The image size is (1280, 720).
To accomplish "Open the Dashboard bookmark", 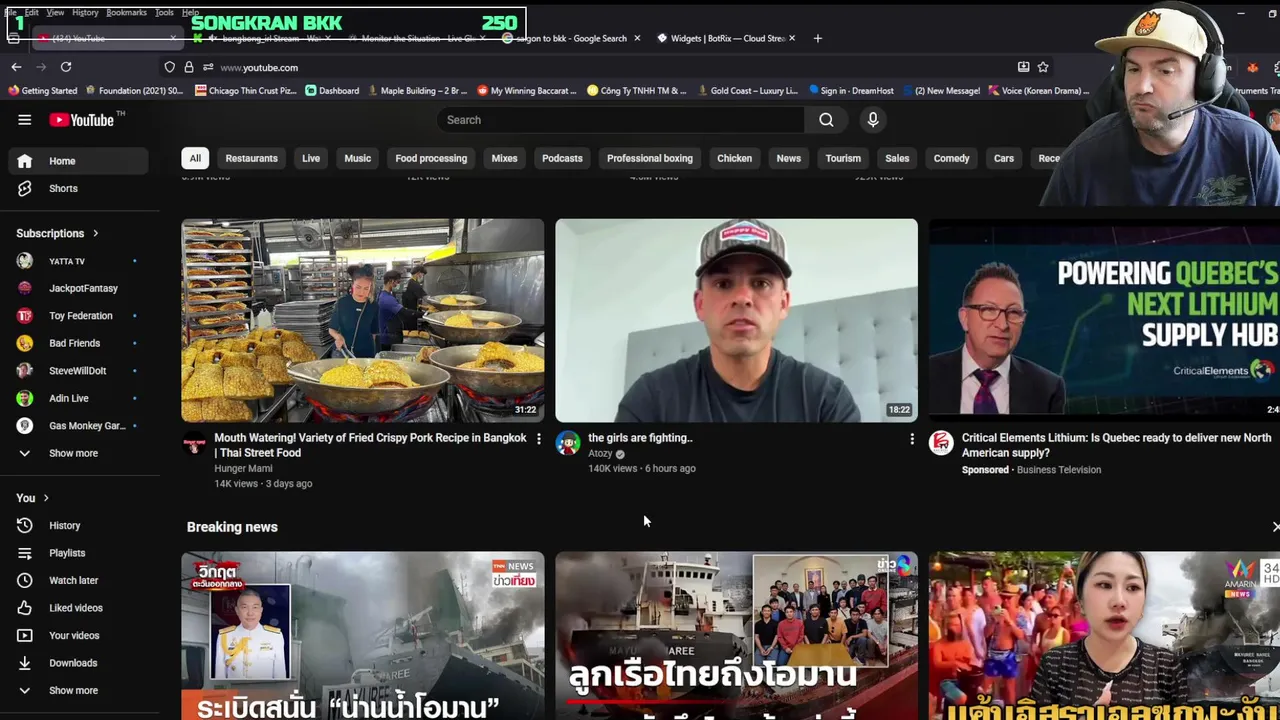I will pyautogui.click(x=332, y=90).
